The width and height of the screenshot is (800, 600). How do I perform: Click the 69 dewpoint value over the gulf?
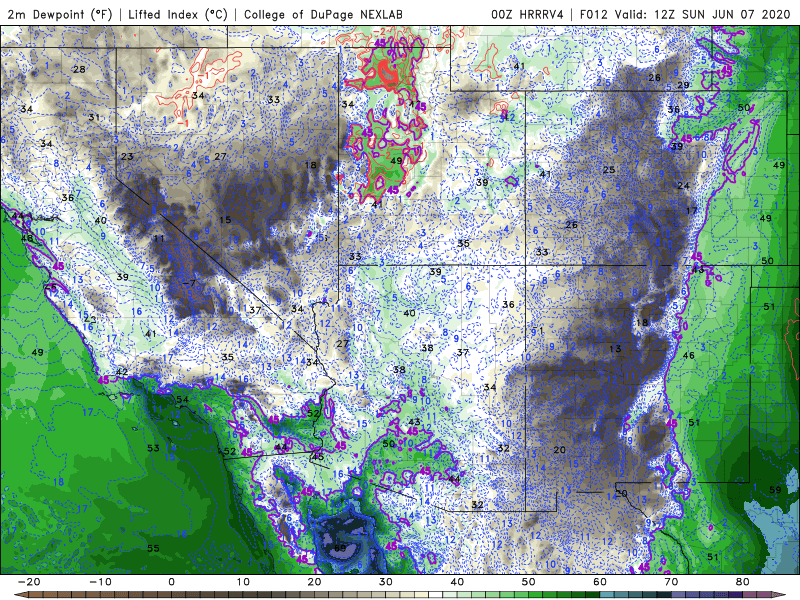340,548
